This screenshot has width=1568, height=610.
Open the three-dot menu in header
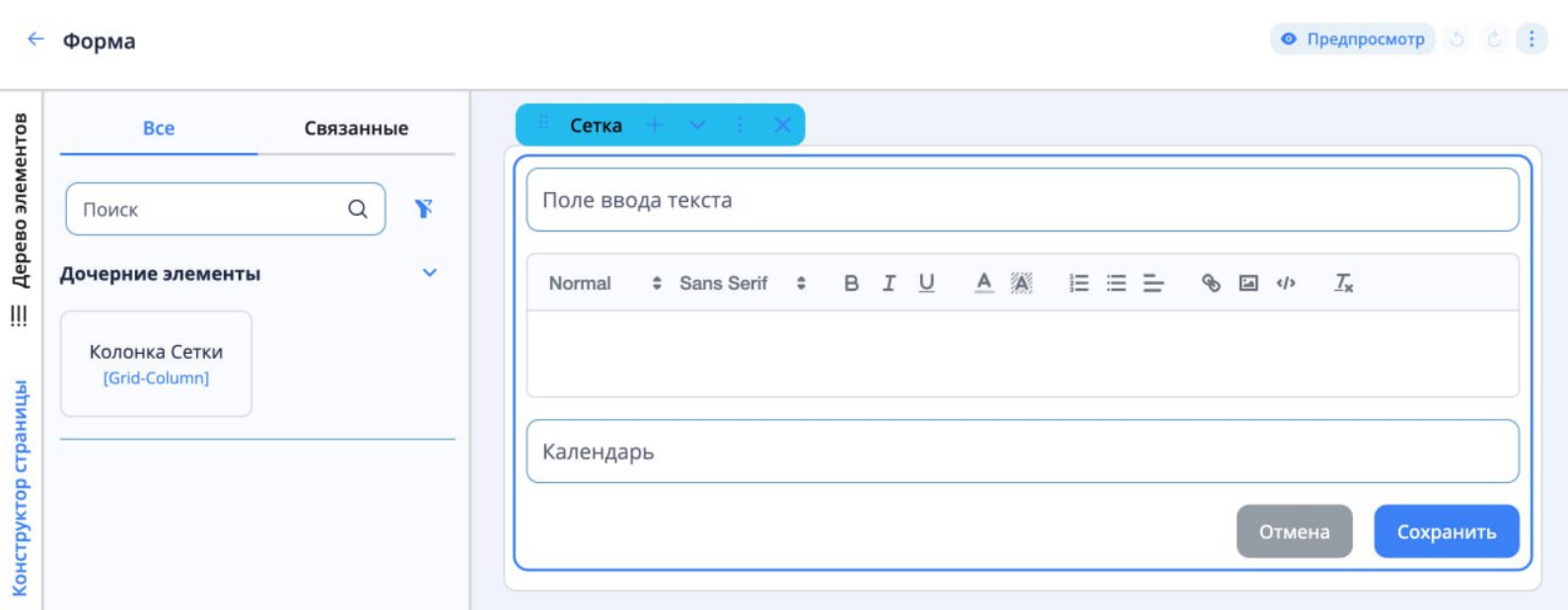pyautogui.click(x=1532, y=39)
